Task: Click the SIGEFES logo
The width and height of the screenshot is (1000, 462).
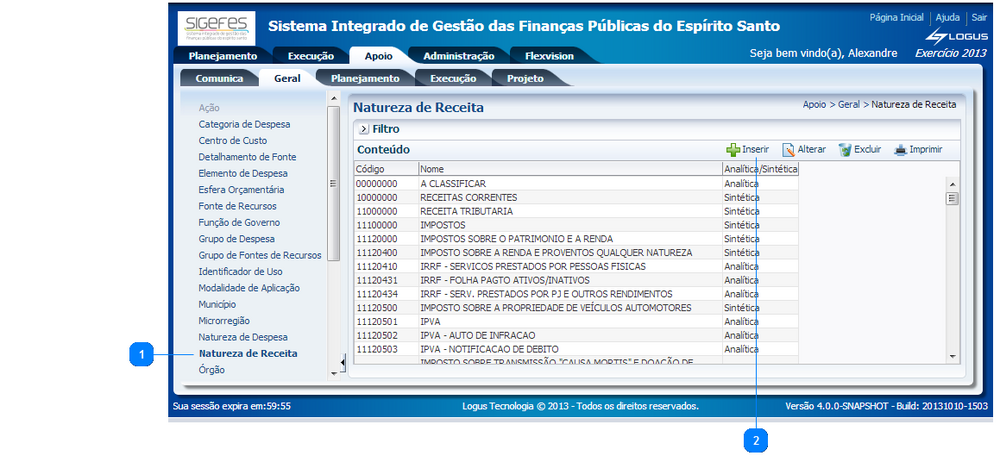Action: pos(216,27)
